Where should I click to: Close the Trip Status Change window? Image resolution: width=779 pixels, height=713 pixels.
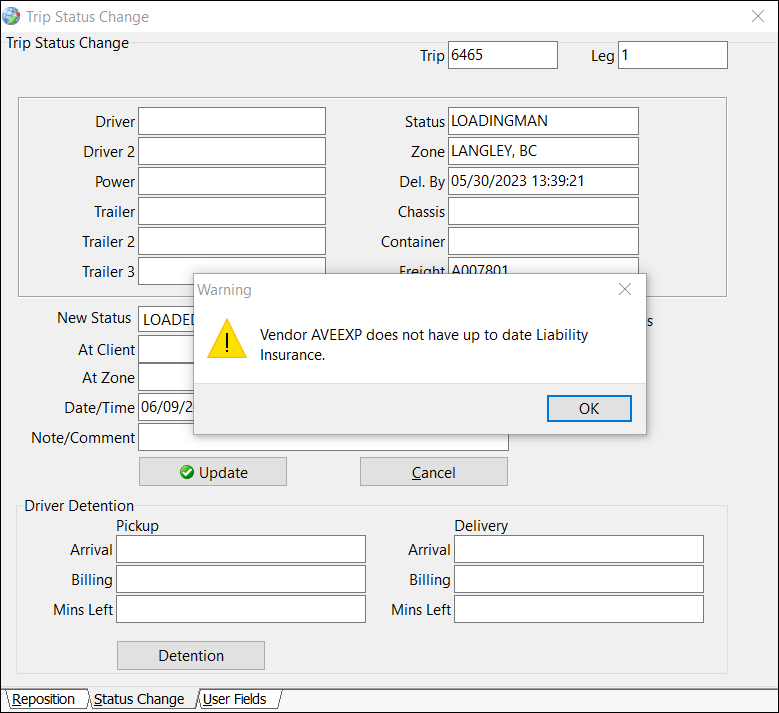[758, 16]
